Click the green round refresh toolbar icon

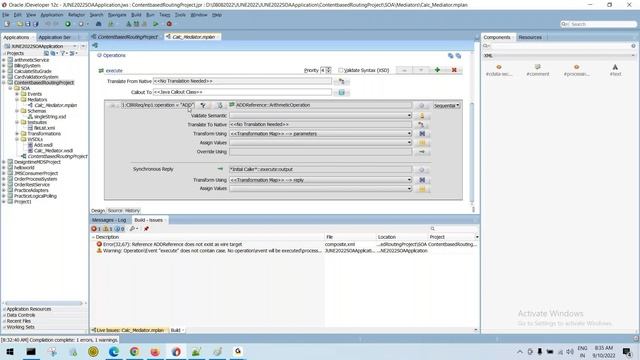click(x=68, y=24)
